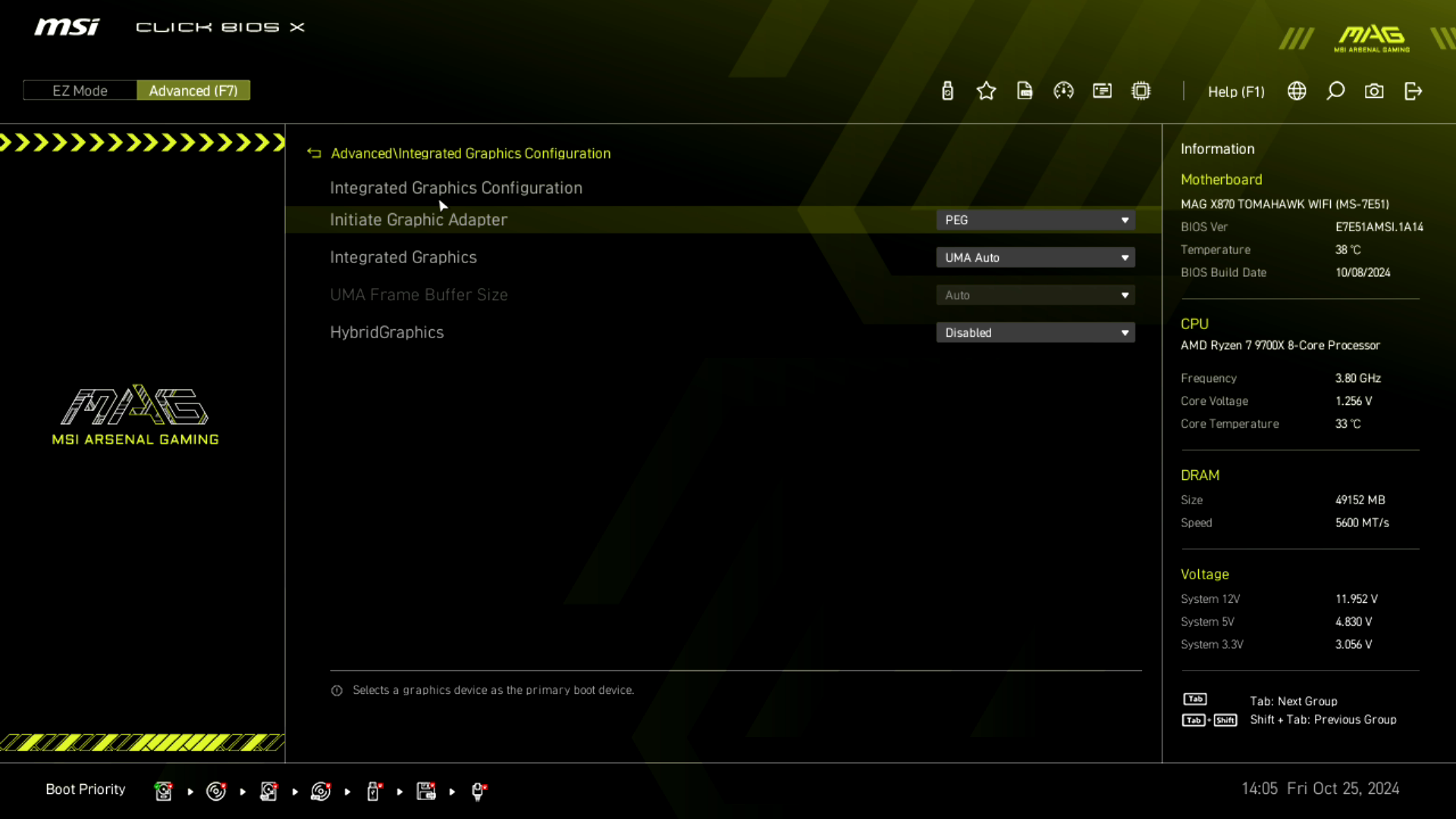
Task: Open Initiate Graphic Adapter PEG dropdown
Action: tap(1035, 220)
